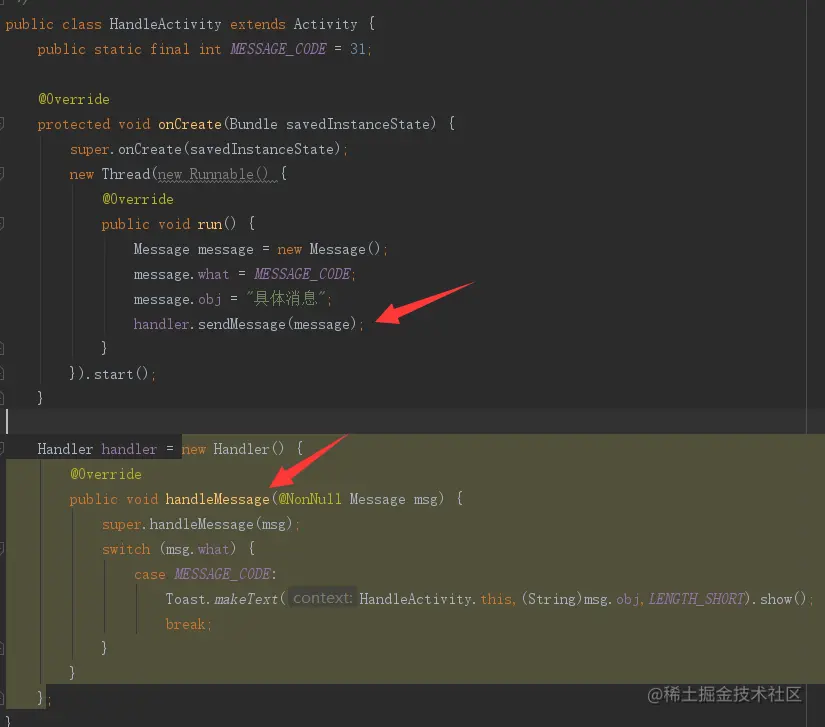Click the run method name

pyautogui.click(x=209, y=224)
